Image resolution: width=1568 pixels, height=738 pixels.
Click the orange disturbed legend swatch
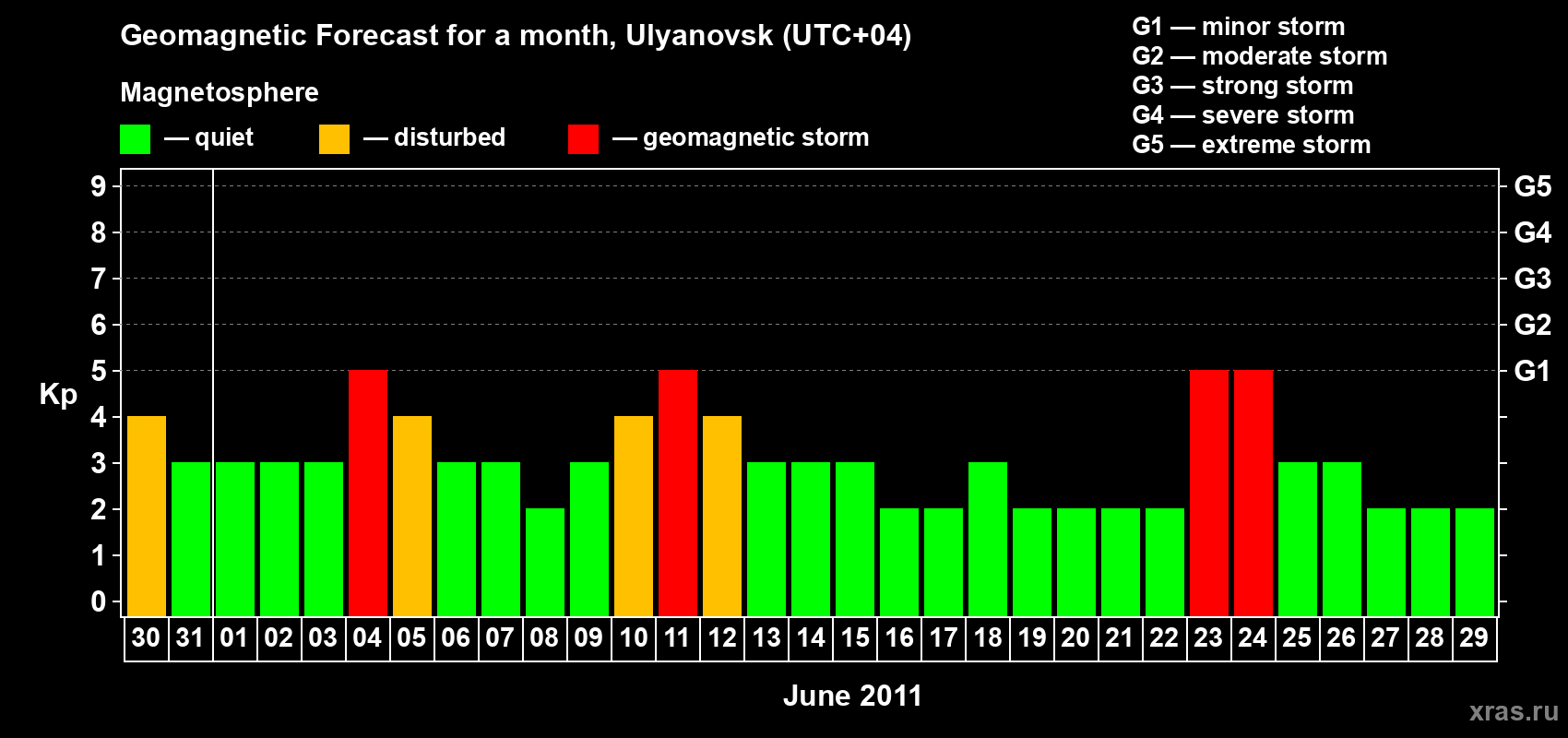[334, 139]
